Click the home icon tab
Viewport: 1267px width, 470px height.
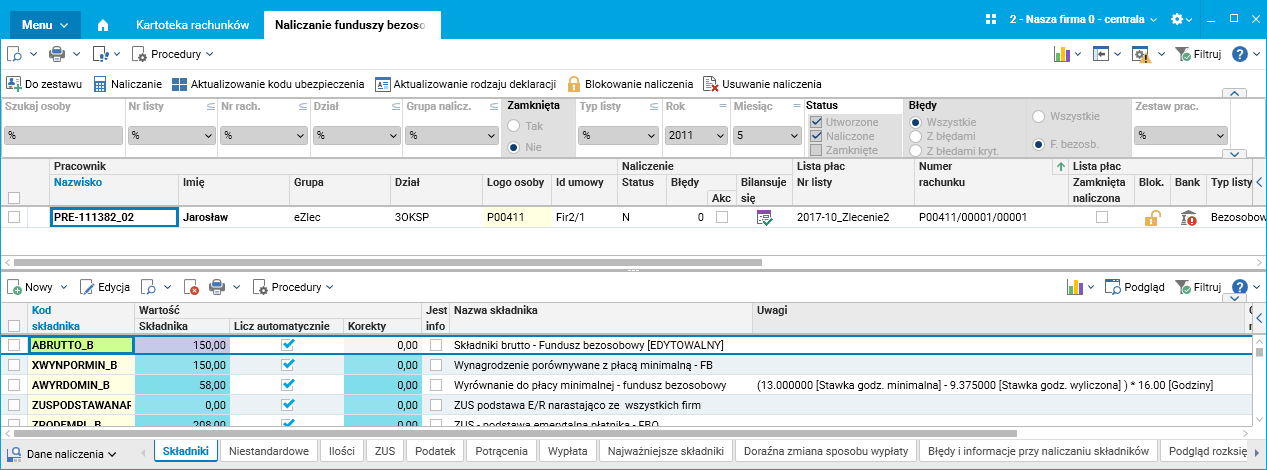[x=103, y=24]
